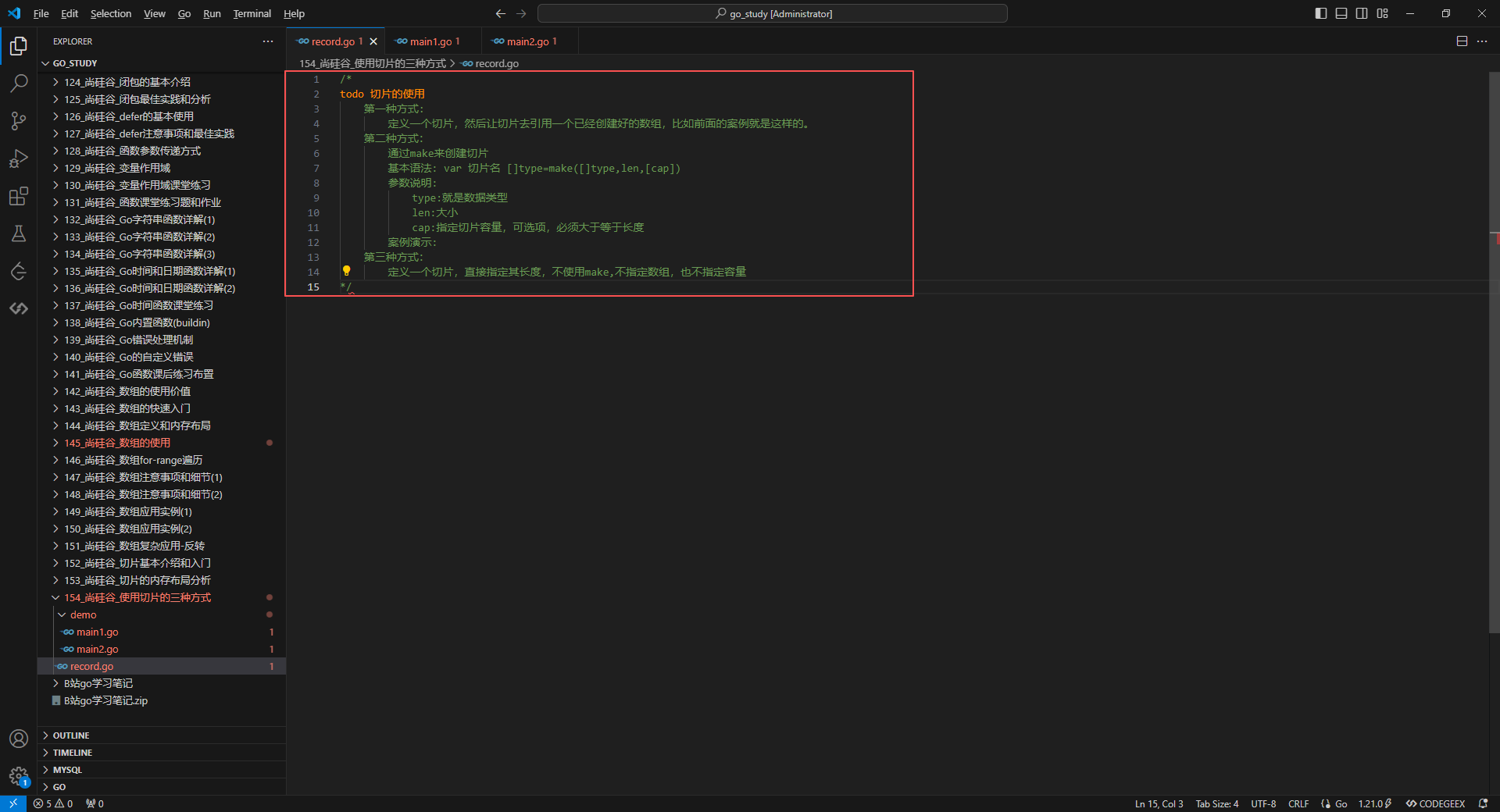Open the Customize Layout icon

1382,13
